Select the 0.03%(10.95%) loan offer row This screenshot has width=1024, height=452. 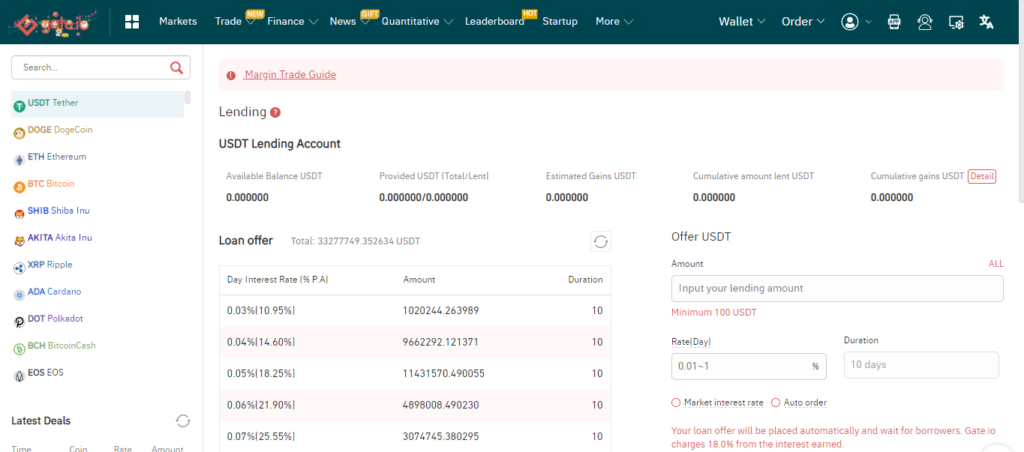click(x=415, y=311)
